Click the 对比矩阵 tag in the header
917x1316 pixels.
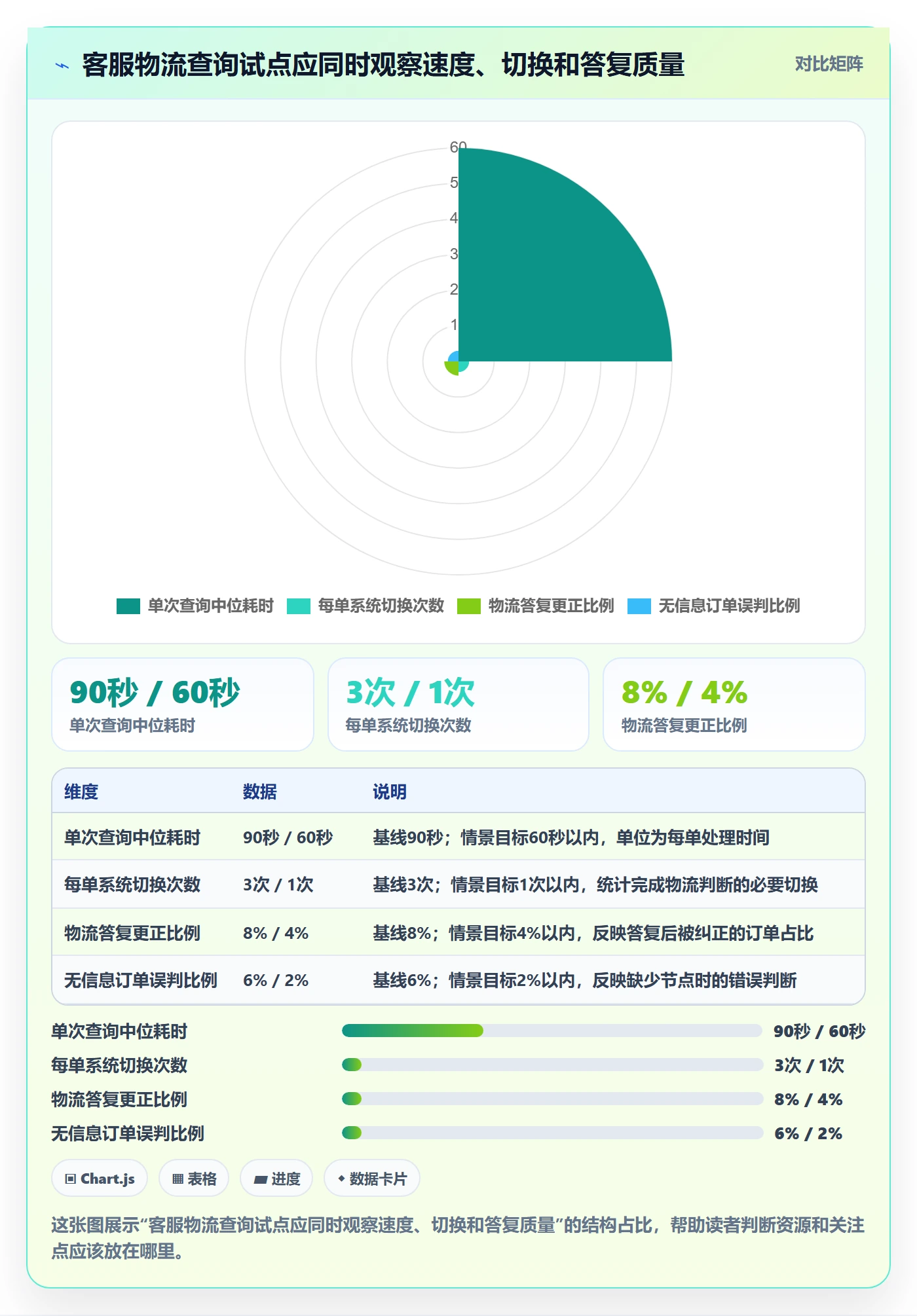pyautogui.click(x=829, y=64)
